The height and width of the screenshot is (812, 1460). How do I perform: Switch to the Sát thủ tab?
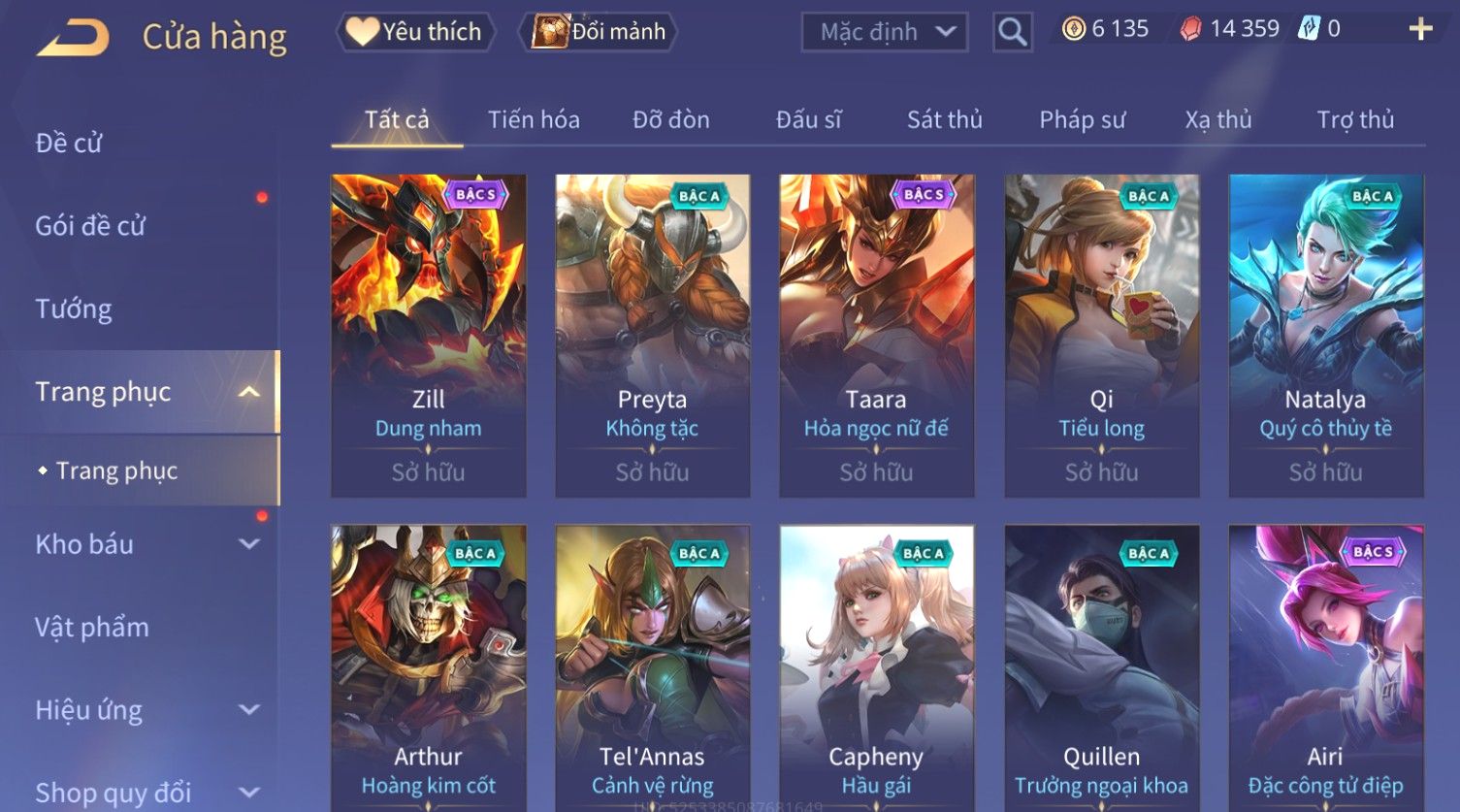point(945,119)
